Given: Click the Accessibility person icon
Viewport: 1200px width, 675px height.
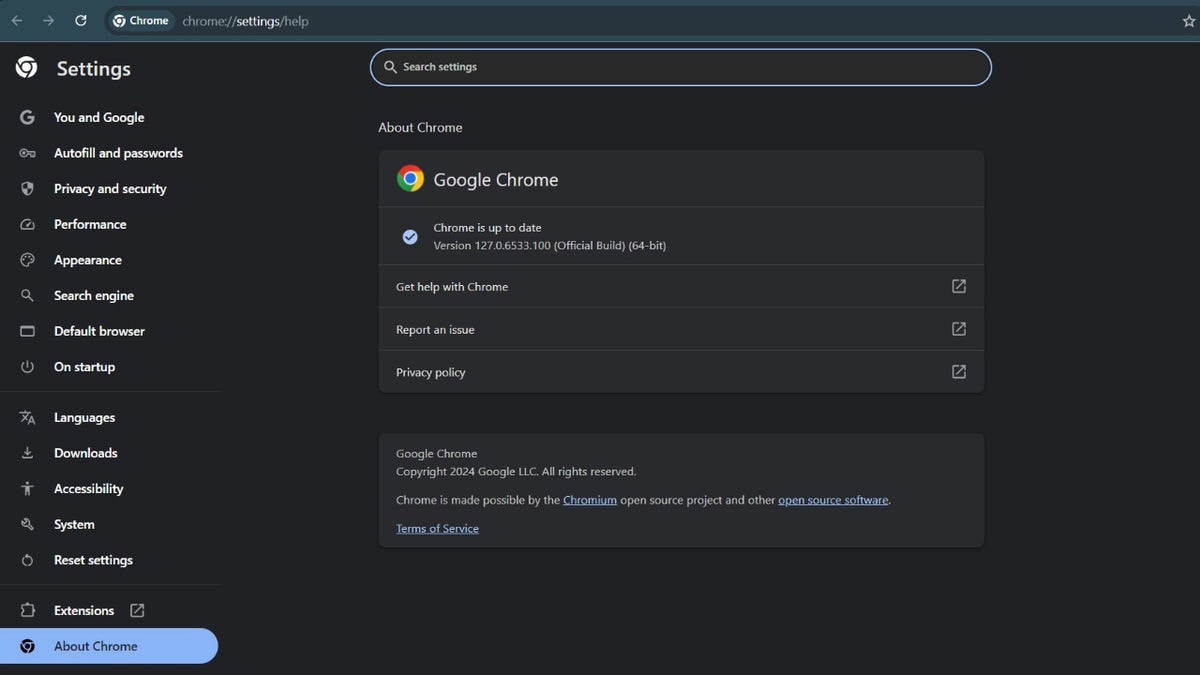Looking at the screenshot, I should (x=27, y=488).
